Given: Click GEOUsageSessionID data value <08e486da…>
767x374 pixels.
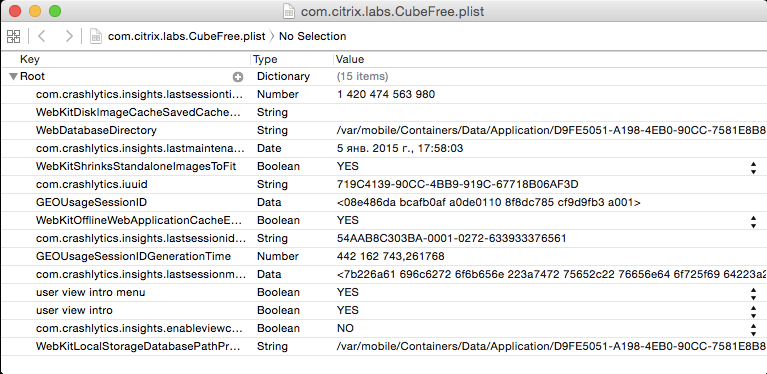Looking at the screenshot, I should [x=488, y=202].
